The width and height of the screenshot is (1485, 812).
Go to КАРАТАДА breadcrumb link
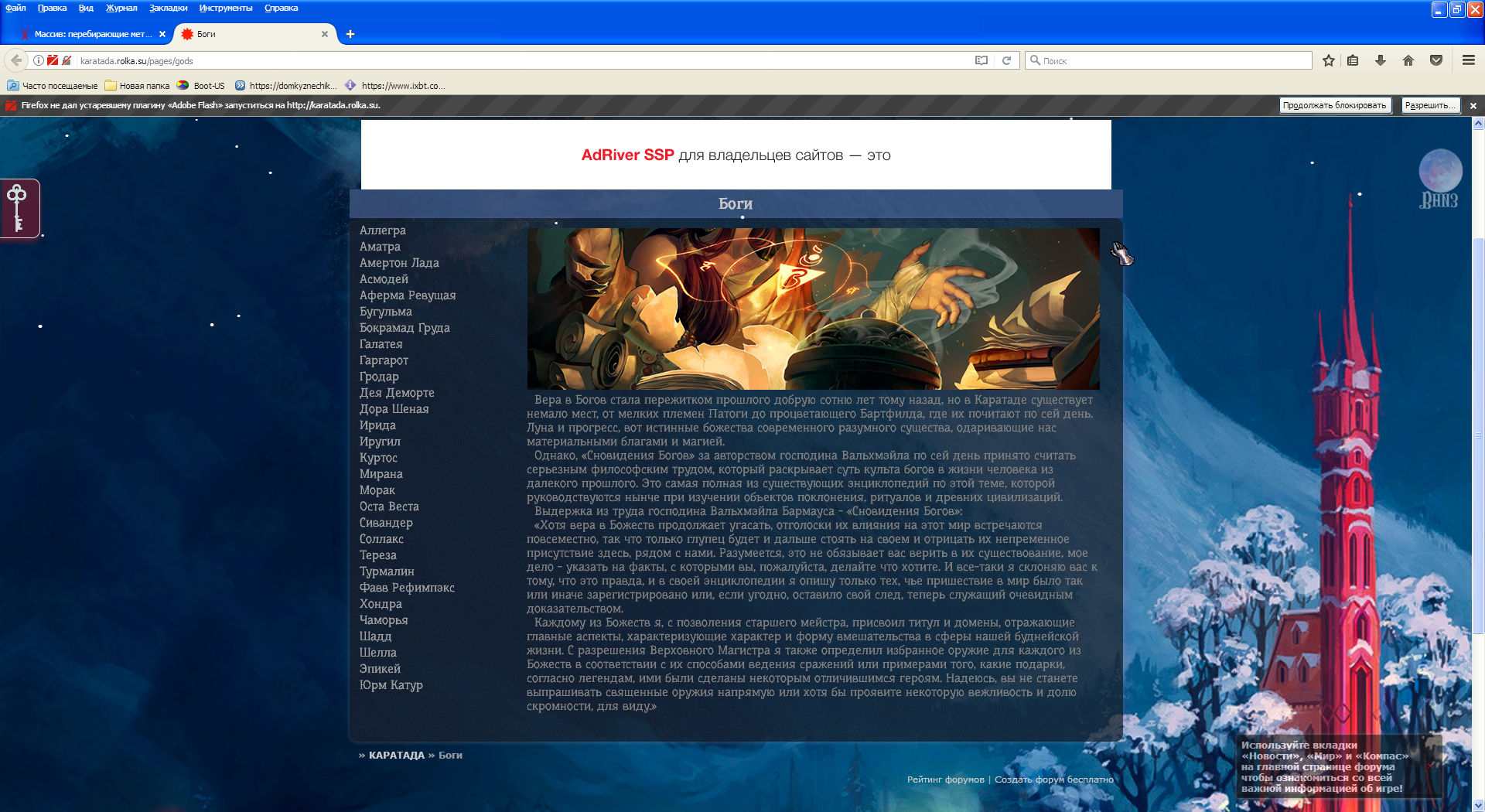coord(397,756)
